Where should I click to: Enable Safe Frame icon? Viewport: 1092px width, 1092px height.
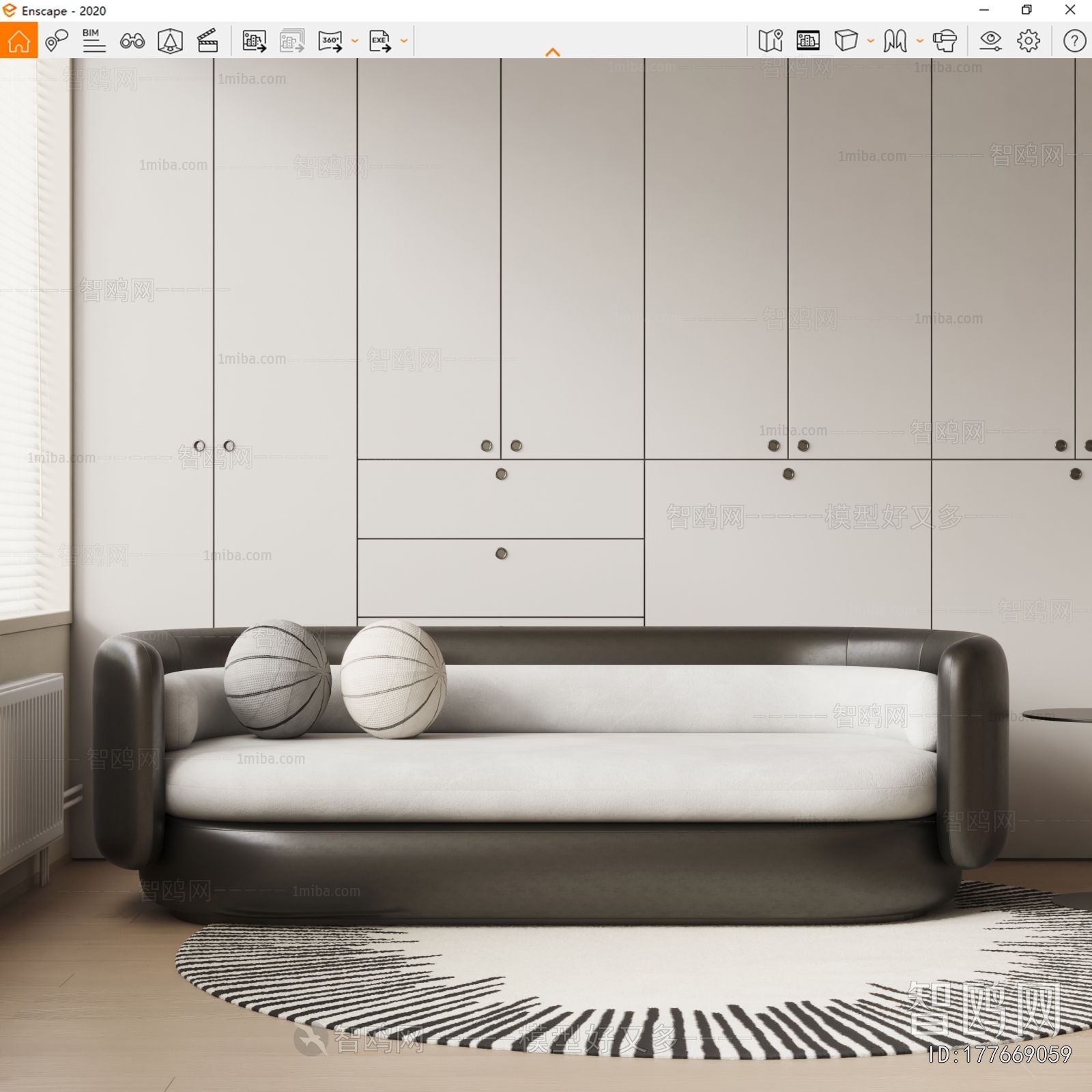(x=170, y=41)
